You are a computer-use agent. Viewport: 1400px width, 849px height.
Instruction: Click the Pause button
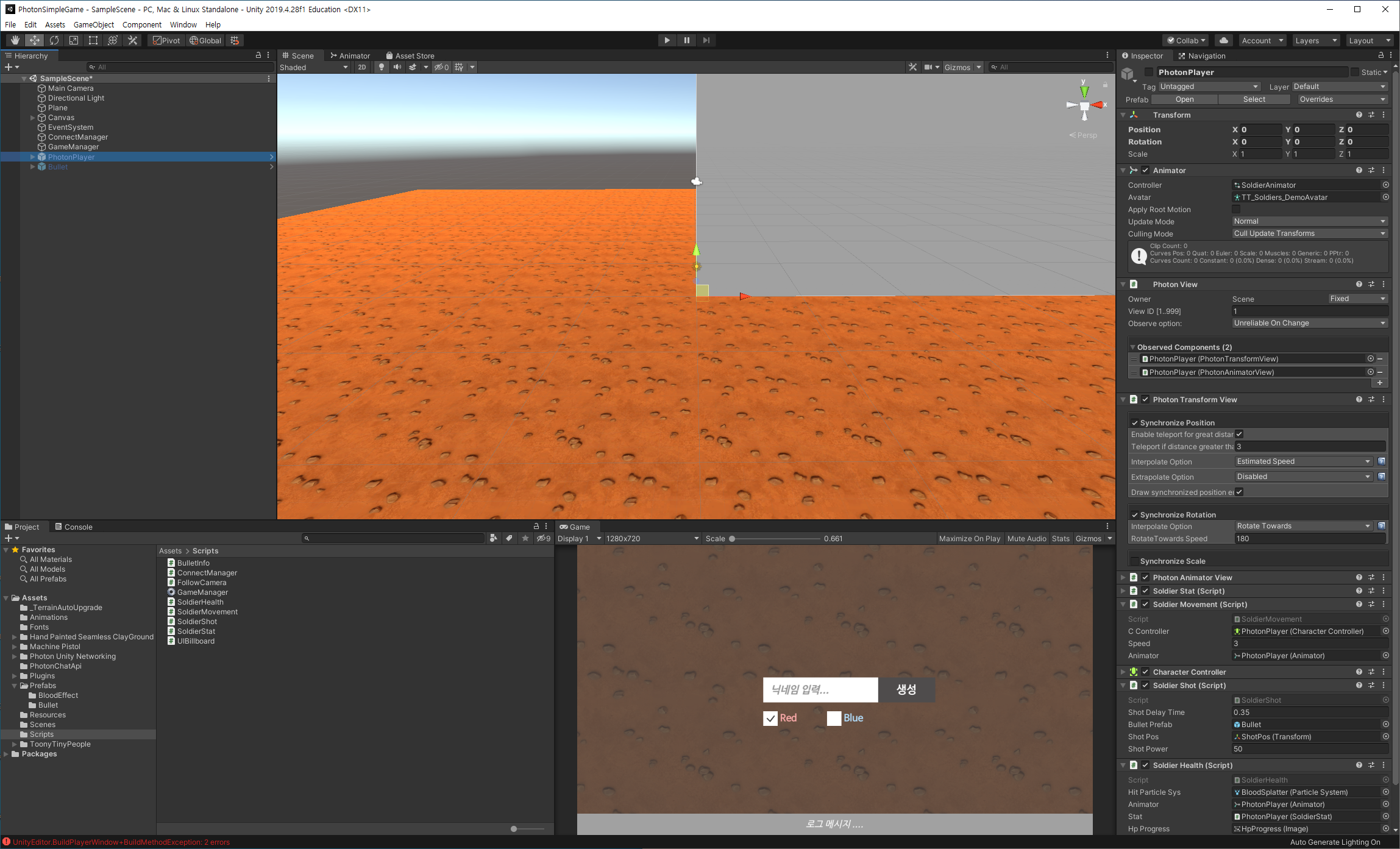point(686,40)
